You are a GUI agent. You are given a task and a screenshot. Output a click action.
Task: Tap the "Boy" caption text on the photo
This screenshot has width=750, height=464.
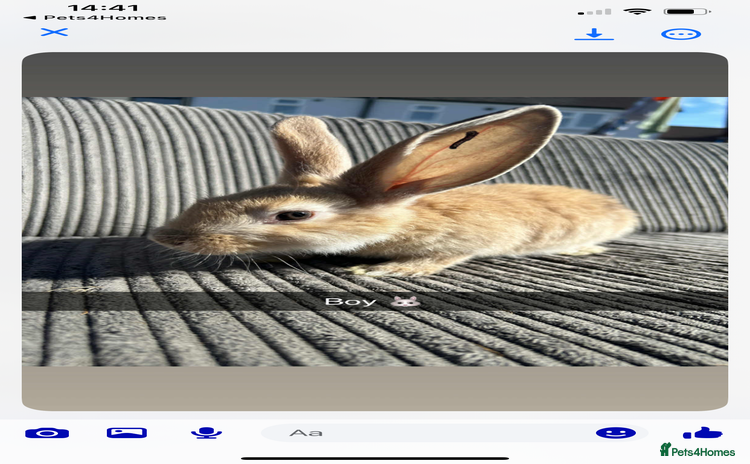(x=351, y=301)
